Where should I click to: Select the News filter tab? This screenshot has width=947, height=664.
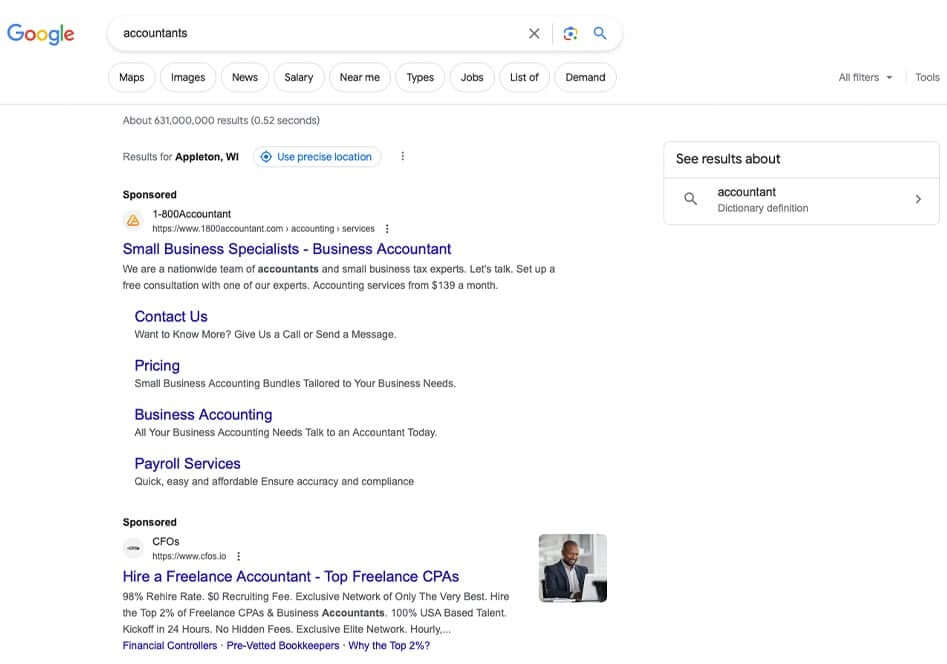click(x=245, y=77)
